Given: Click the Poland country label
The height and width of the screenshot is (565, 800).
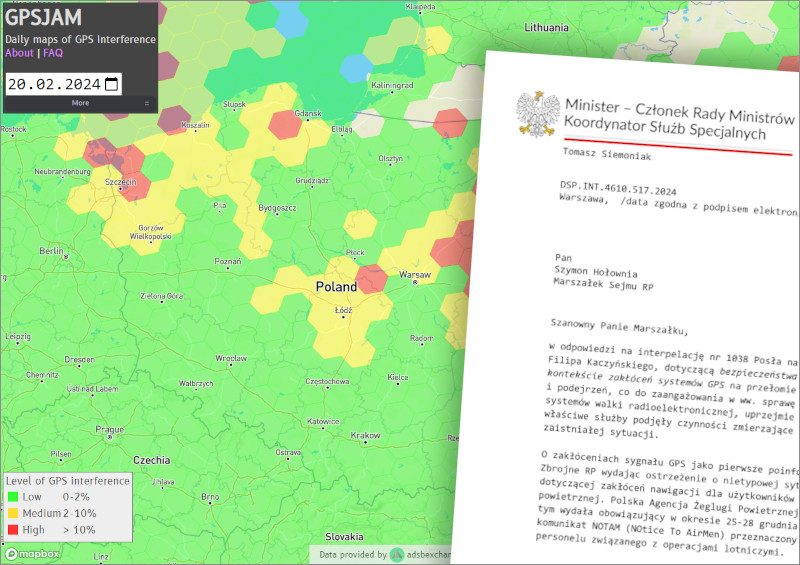Looking at the screenshot, I should 336,287.
